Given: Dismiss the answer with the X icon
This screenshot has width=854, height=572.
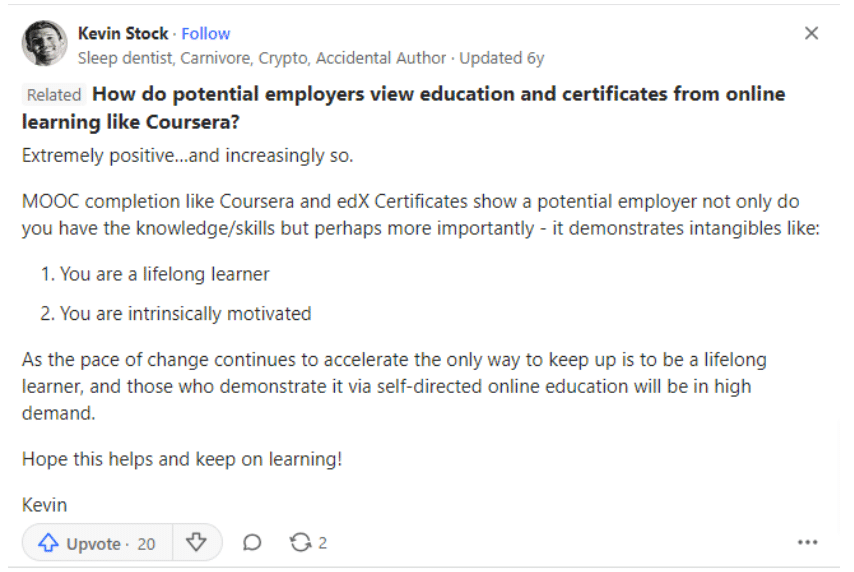Looking at the screenshot, I should 812,33.
